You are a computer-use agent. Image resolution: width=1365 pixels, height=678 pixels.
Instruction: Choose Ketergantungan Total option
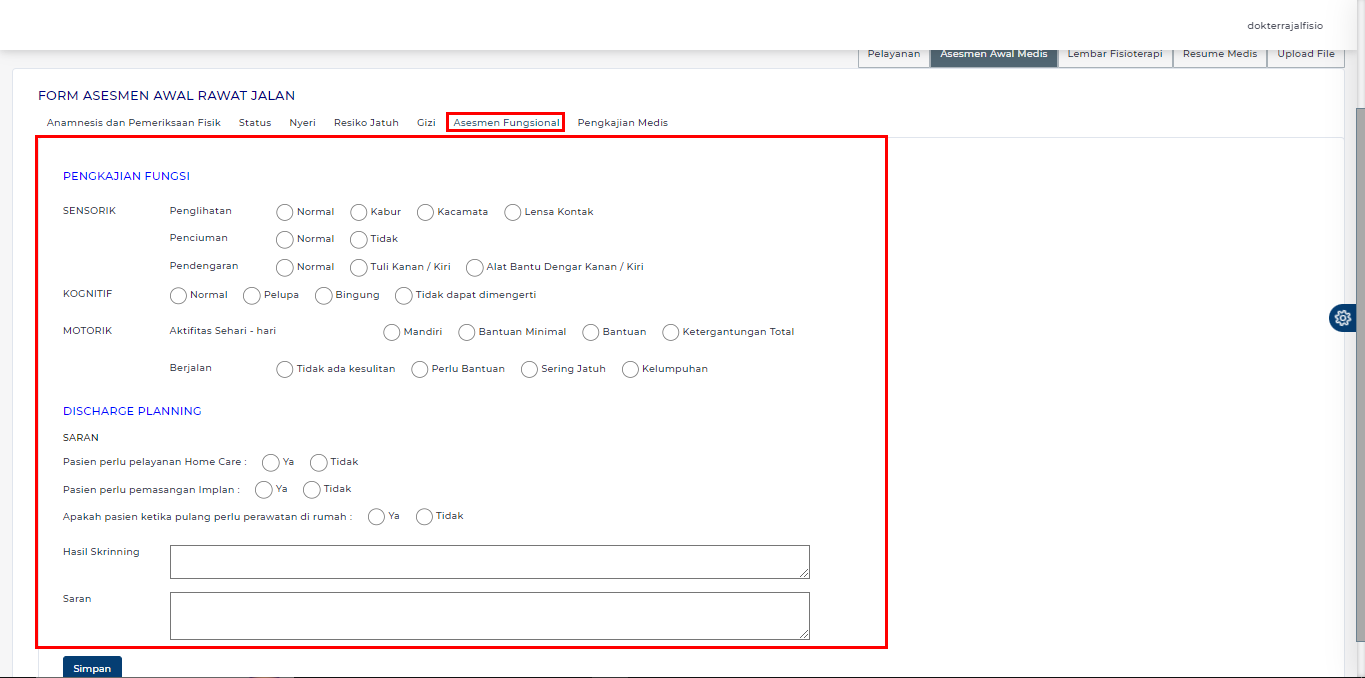[x=671, y=332]
